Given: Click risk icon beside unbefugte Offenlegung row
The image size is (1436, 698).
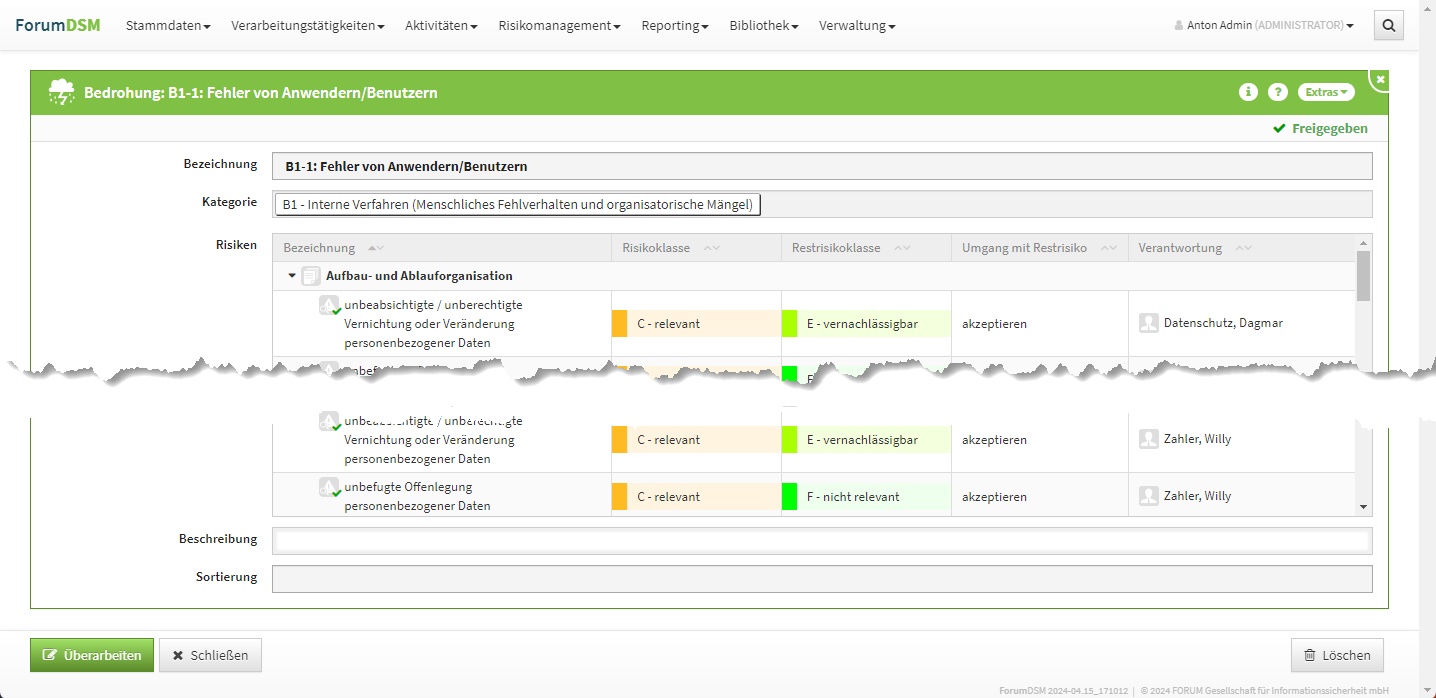Looking at the screenshot, I should [328, 488].
